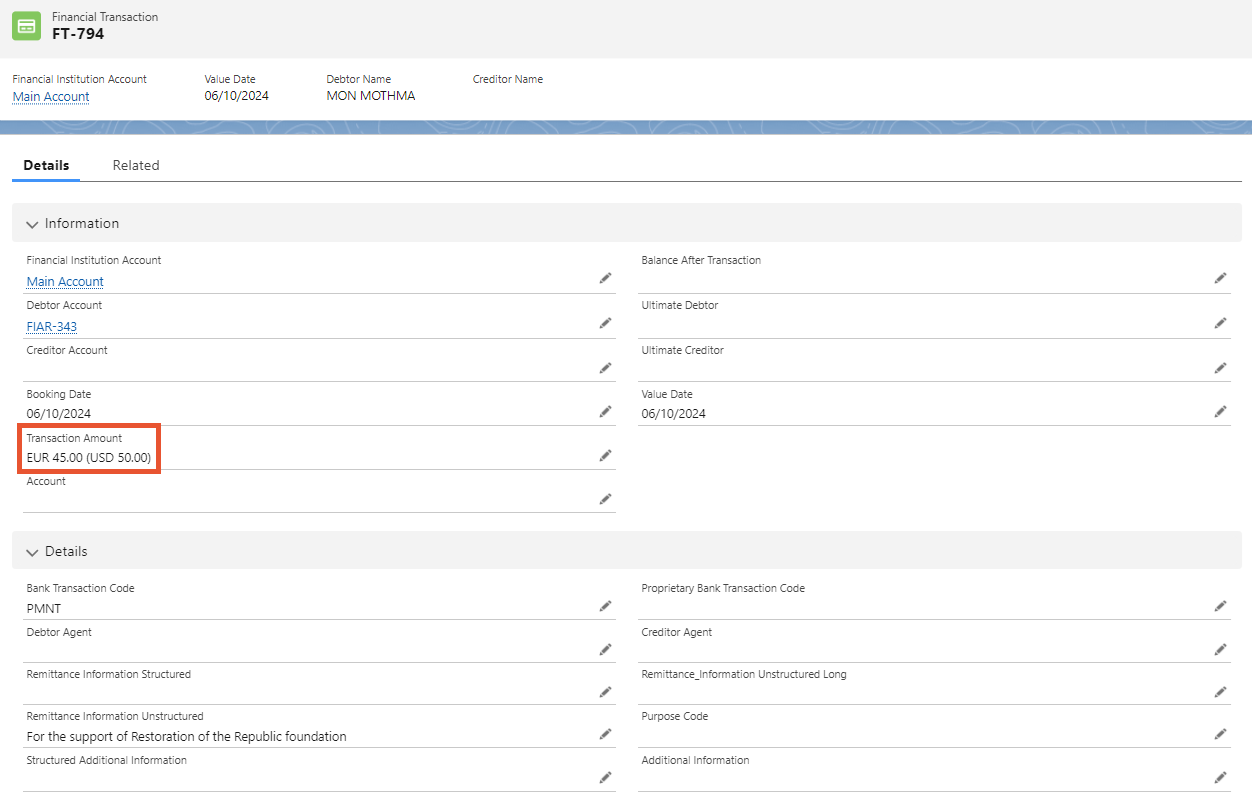This screenshot has height=798, width=1252.
Task: Click the edit pencil in the Additional Information row
Action: pos(1220,777)
